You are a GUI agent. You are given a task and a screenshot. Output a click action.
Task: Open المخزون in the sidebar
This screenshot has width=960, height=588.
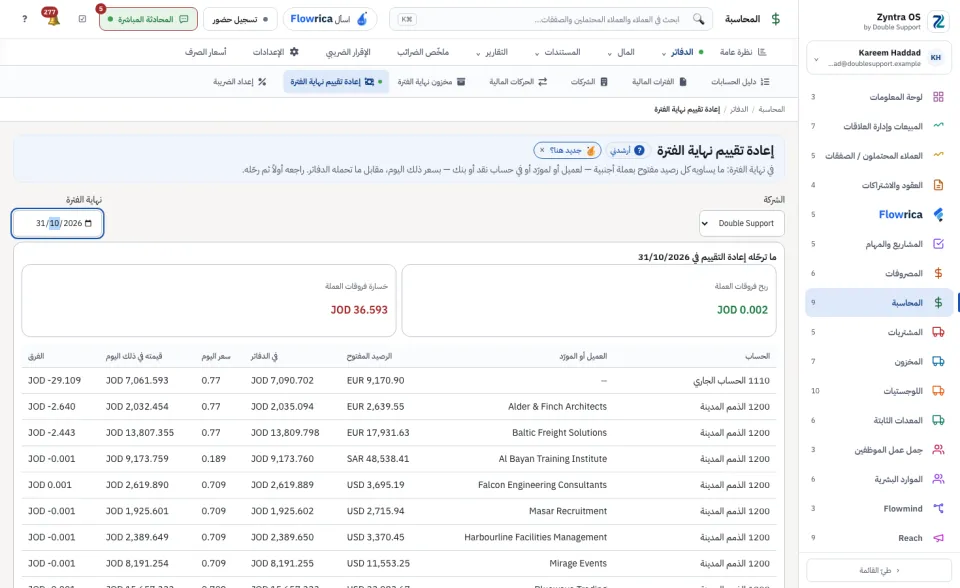(x=879, y=361)
